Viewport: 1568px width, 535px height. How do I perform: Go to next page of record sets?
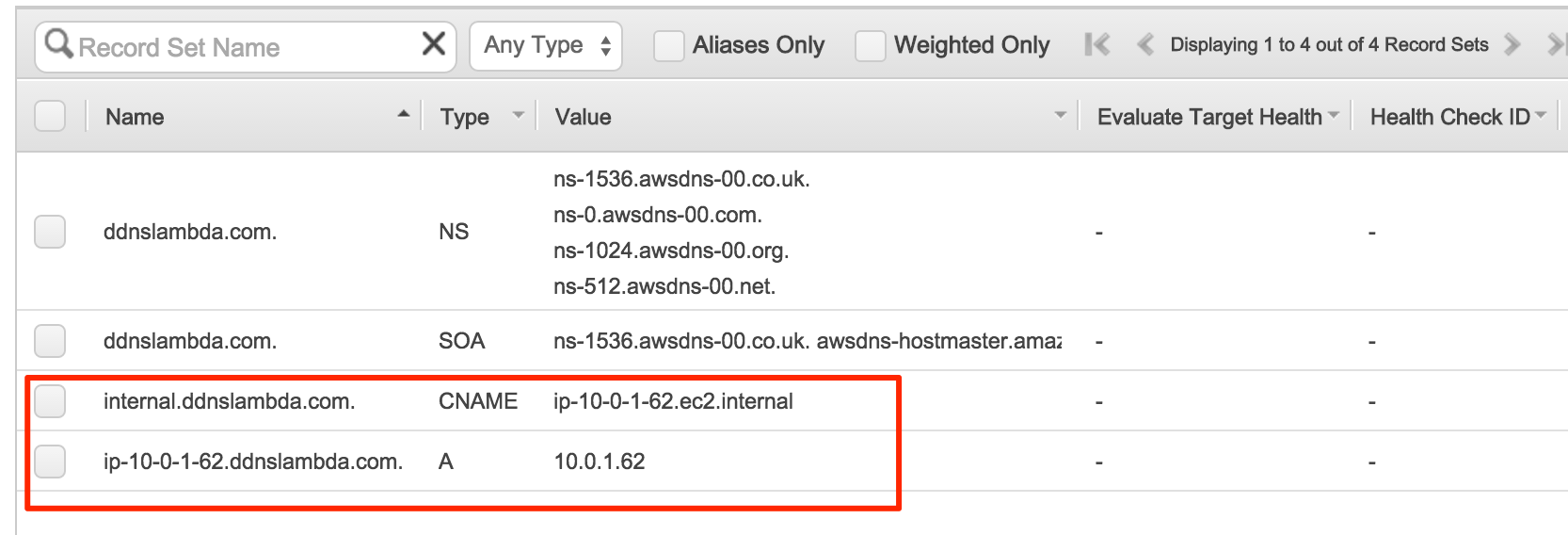coord(1512,44)
